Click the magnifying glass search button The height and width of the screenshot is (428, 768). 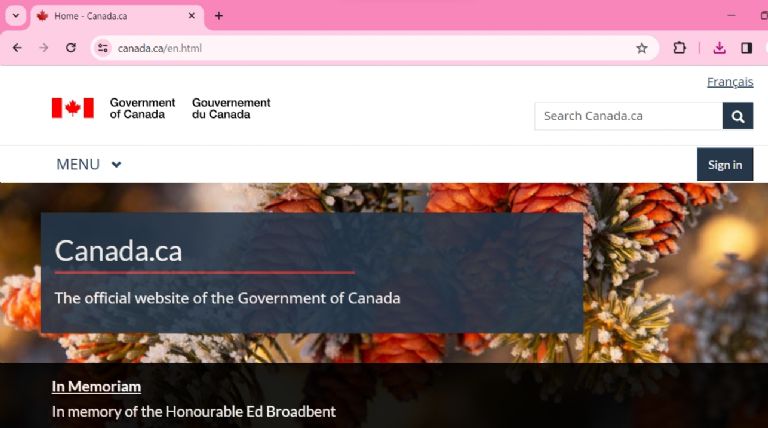[738, 116]
